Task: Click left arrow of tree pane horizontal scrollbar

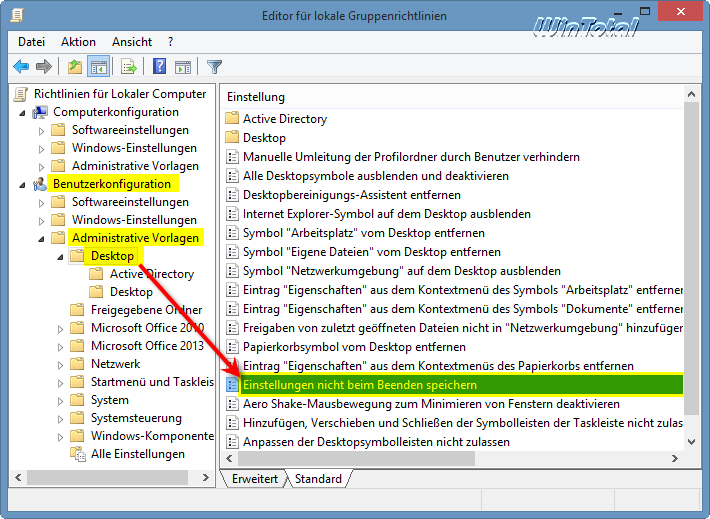Action: point(18,477)
